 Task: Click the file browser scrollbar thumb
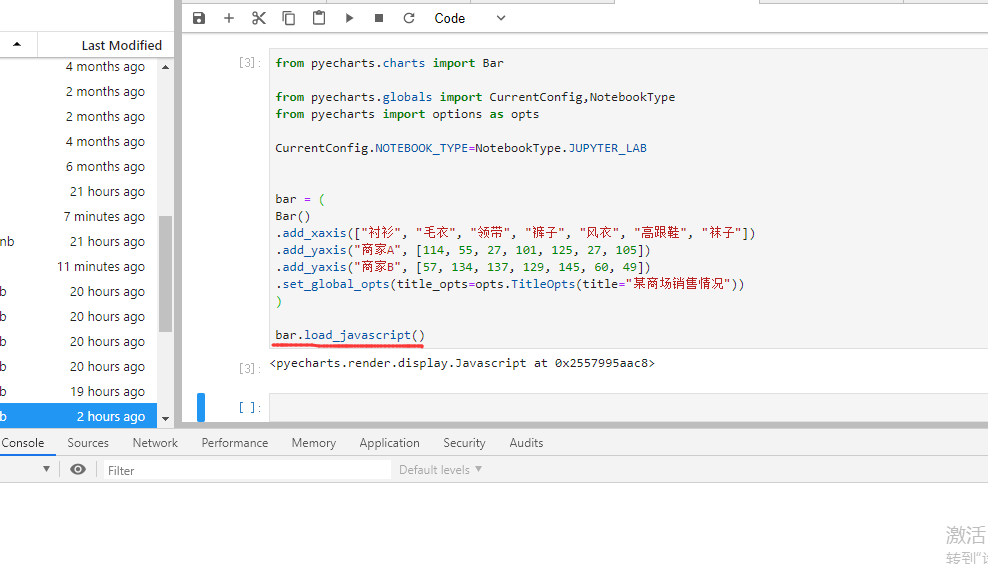coord(165,273)
